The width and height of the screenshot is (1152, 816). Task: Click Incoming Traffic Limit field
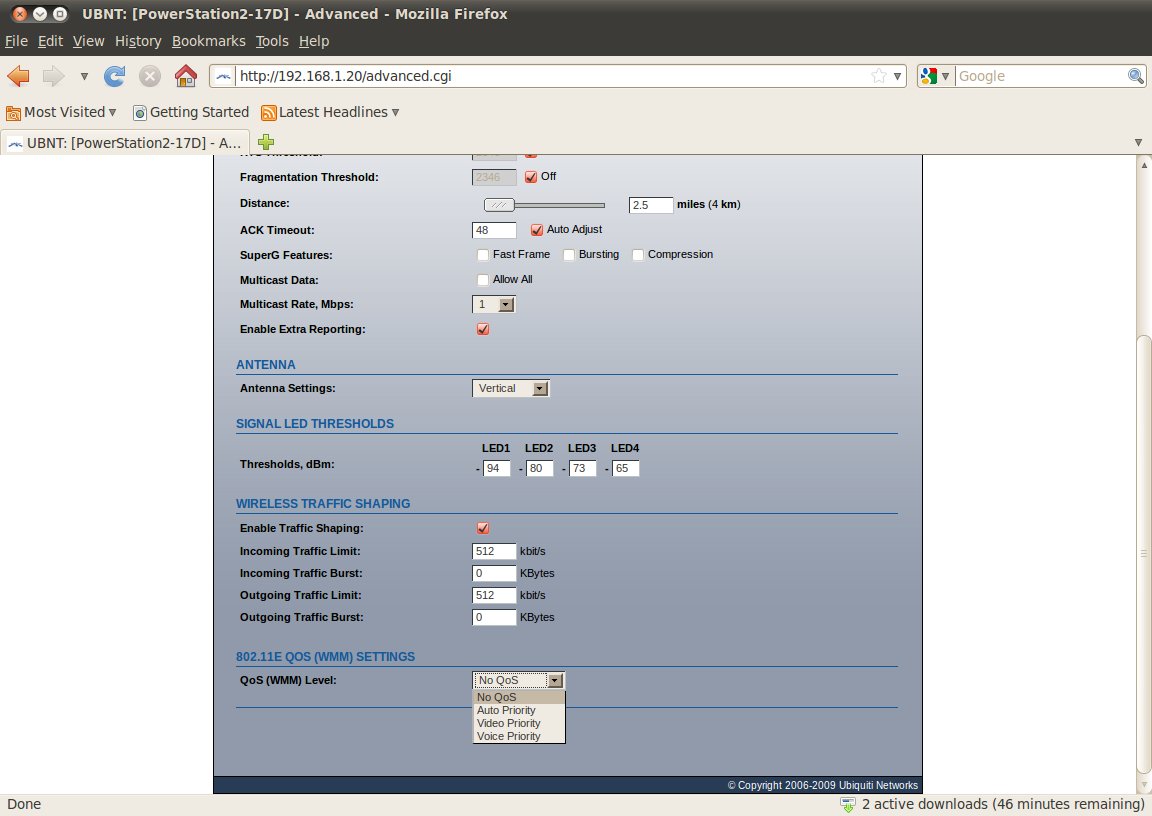494,551
